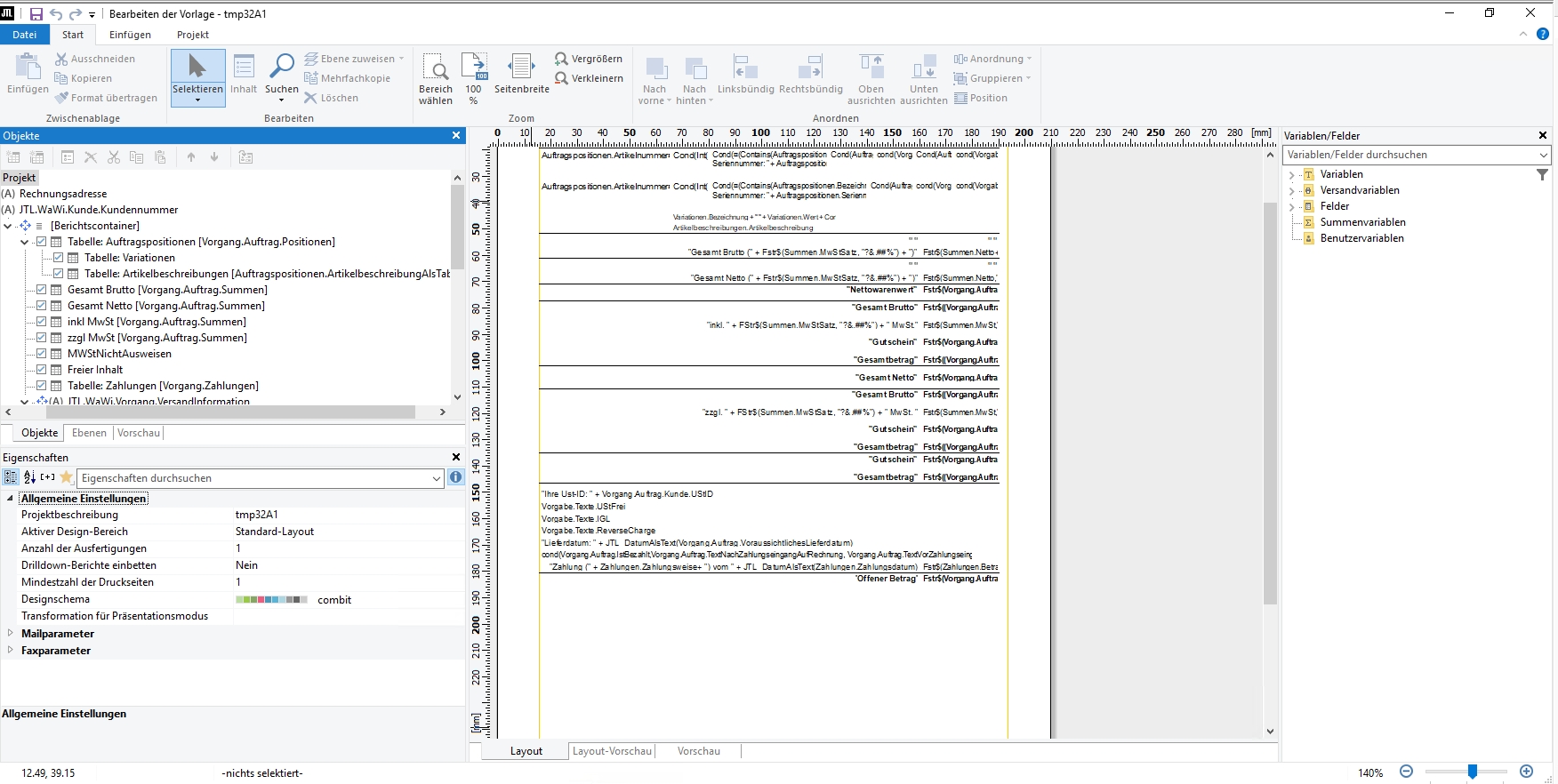Open the Eigenschaften durchsuchen dropdown
Viewport: 1558px width, 784px height.
(437, 478)
